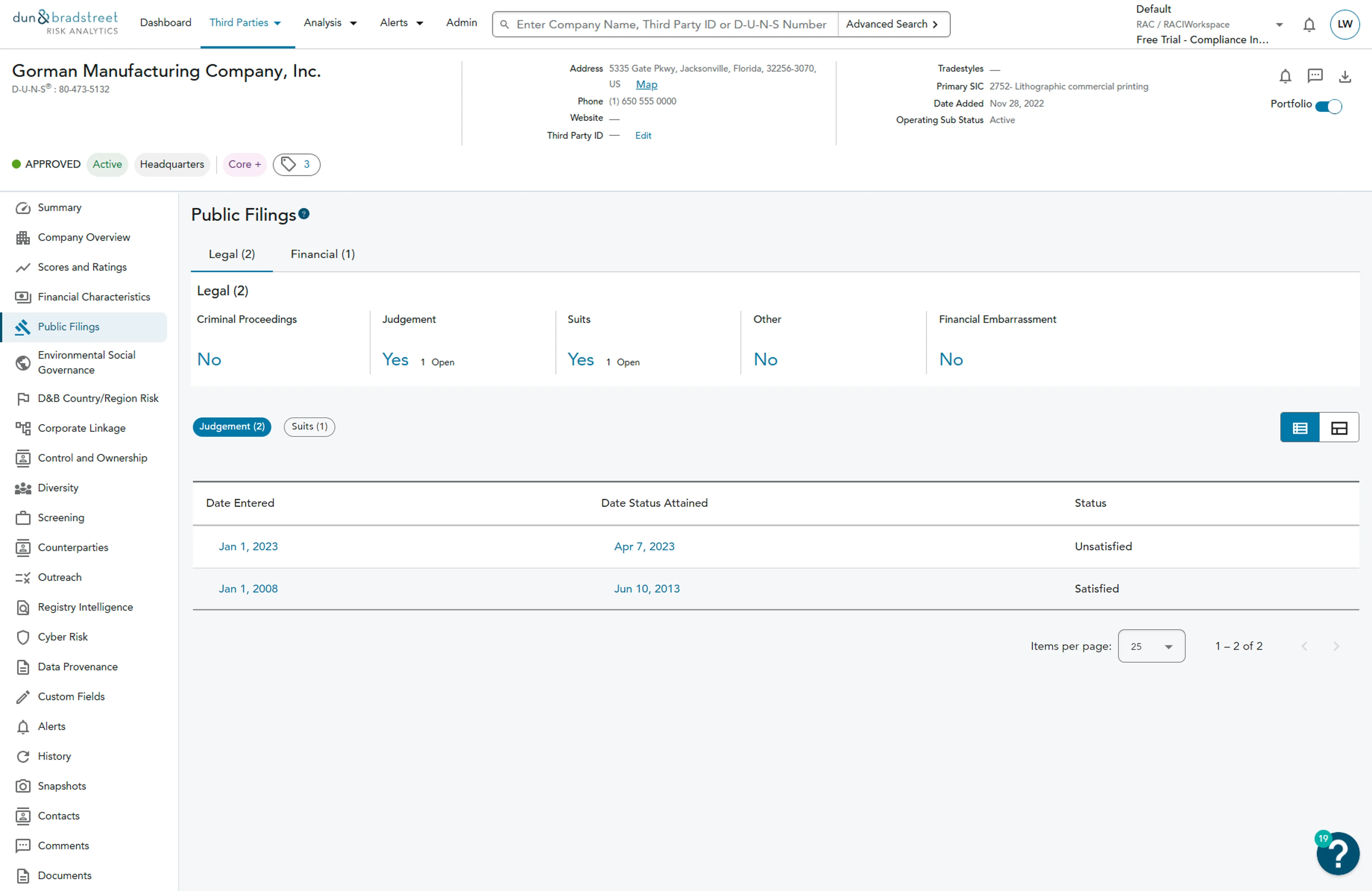Expand the Analysis menu

tap(330, 23)
